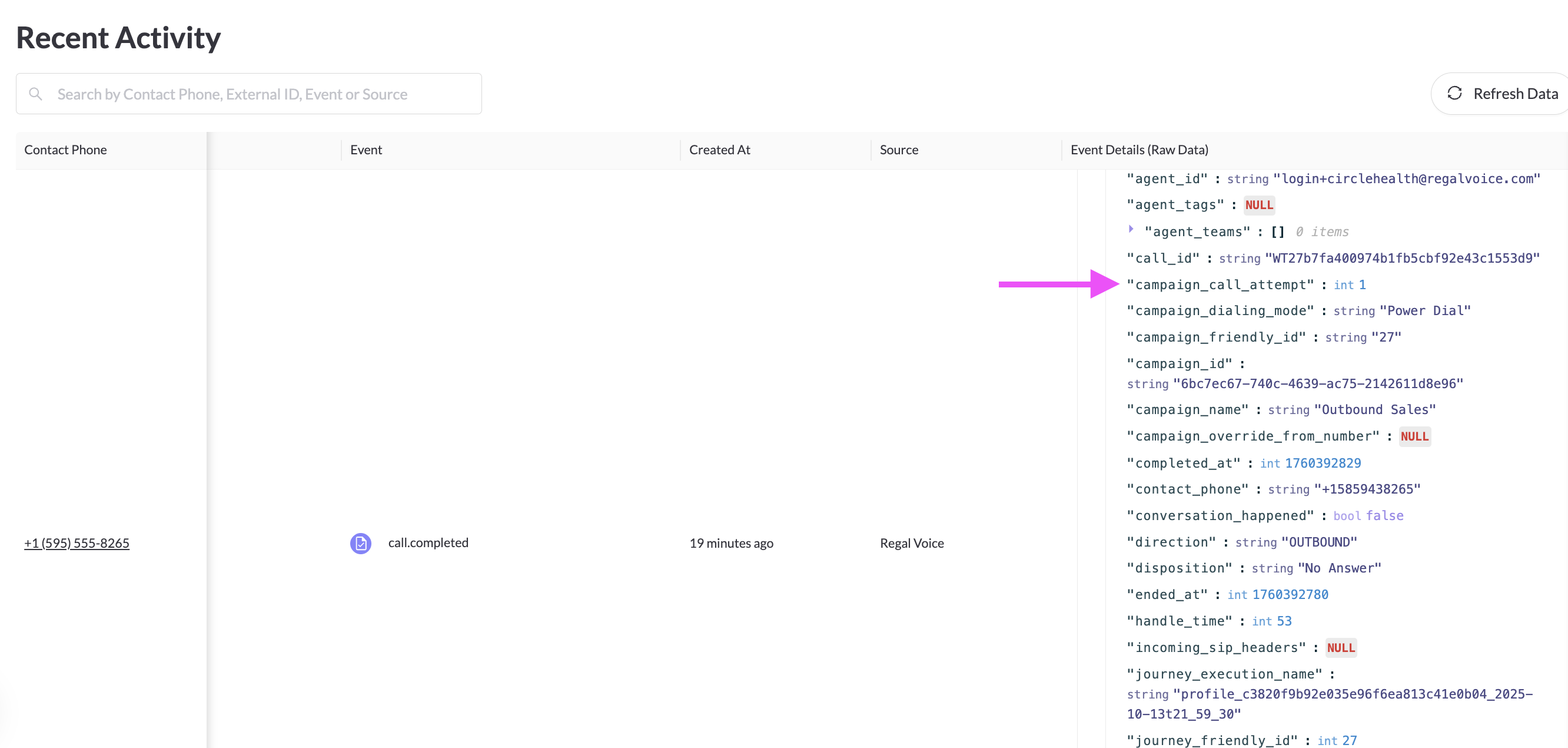Click the call.completed event icon
The image size is (1568, 748).
click(x=360, y=542)
